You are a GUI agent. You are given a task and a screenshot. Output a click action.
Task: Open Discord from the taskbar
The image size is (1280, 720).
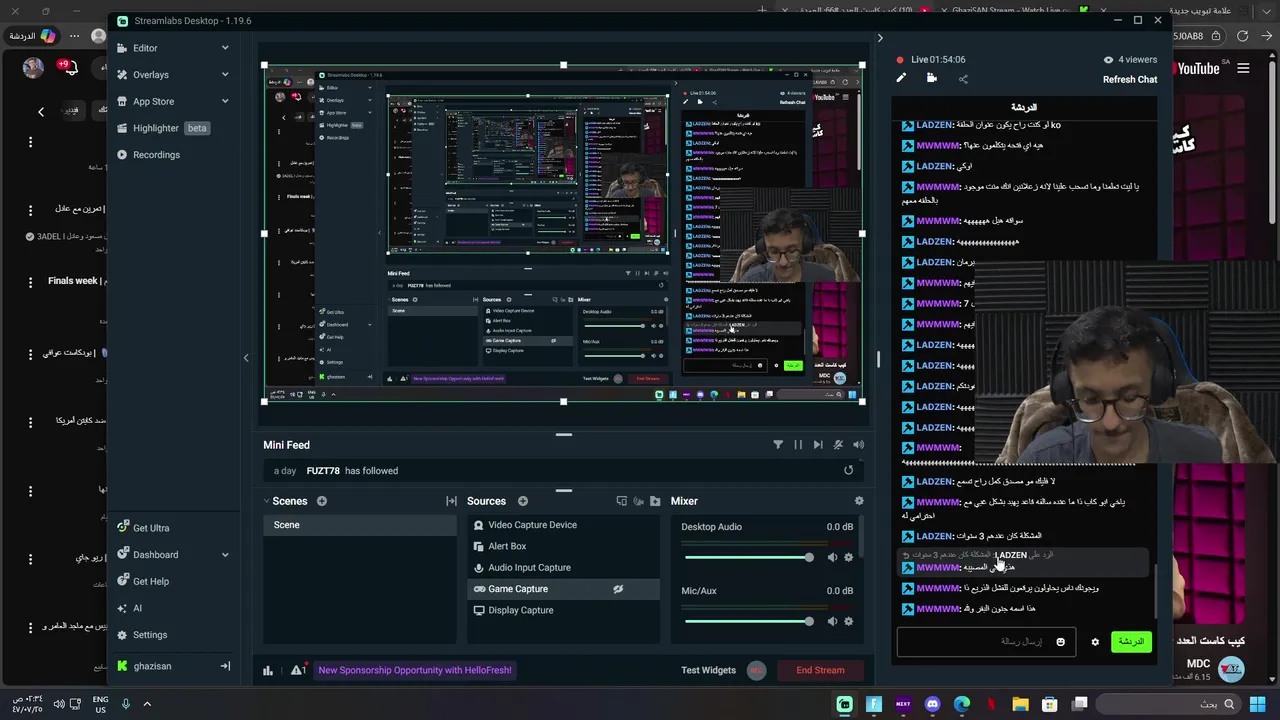[932, 704]
